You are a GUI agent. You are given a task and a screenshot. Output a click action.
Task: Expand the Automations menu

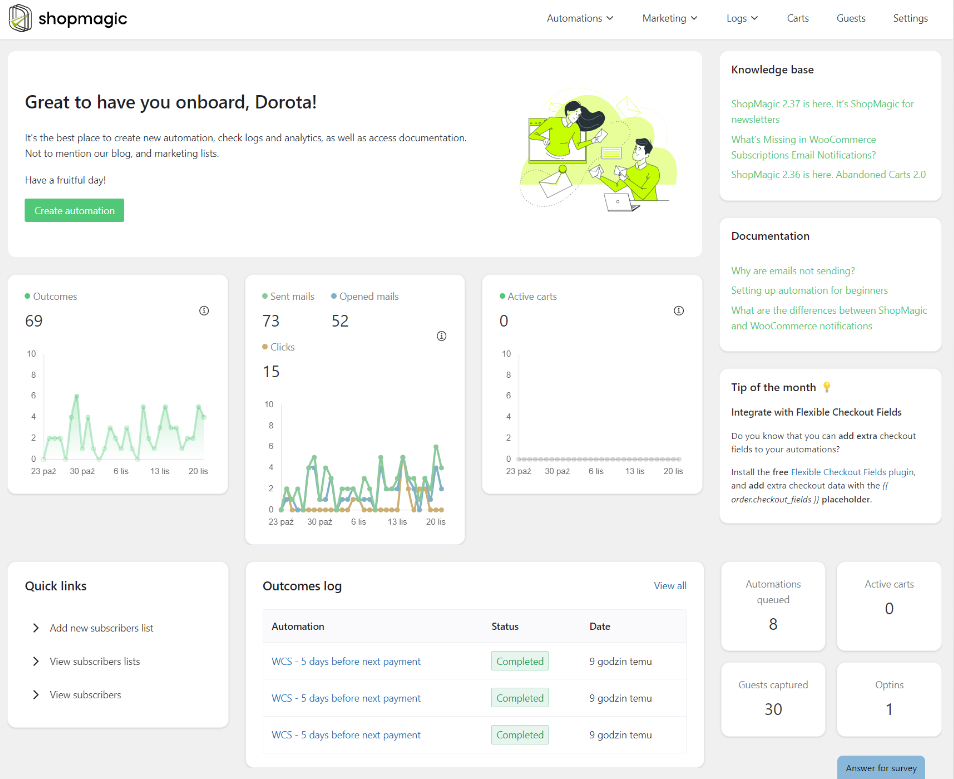click(580, 18)
